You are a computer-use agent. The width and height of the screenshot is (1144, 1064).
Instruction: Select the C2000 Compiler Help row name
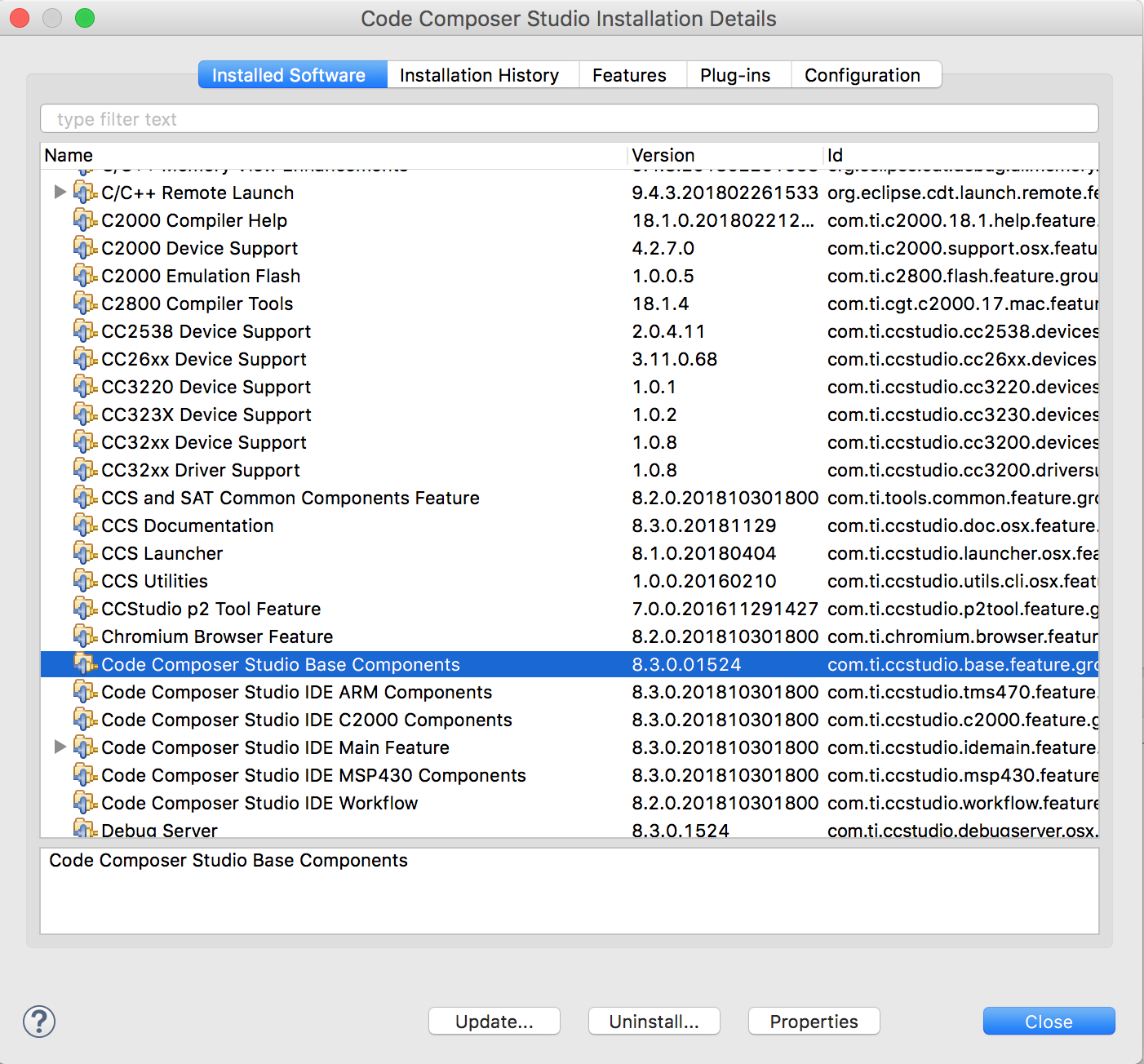point(194,220)
